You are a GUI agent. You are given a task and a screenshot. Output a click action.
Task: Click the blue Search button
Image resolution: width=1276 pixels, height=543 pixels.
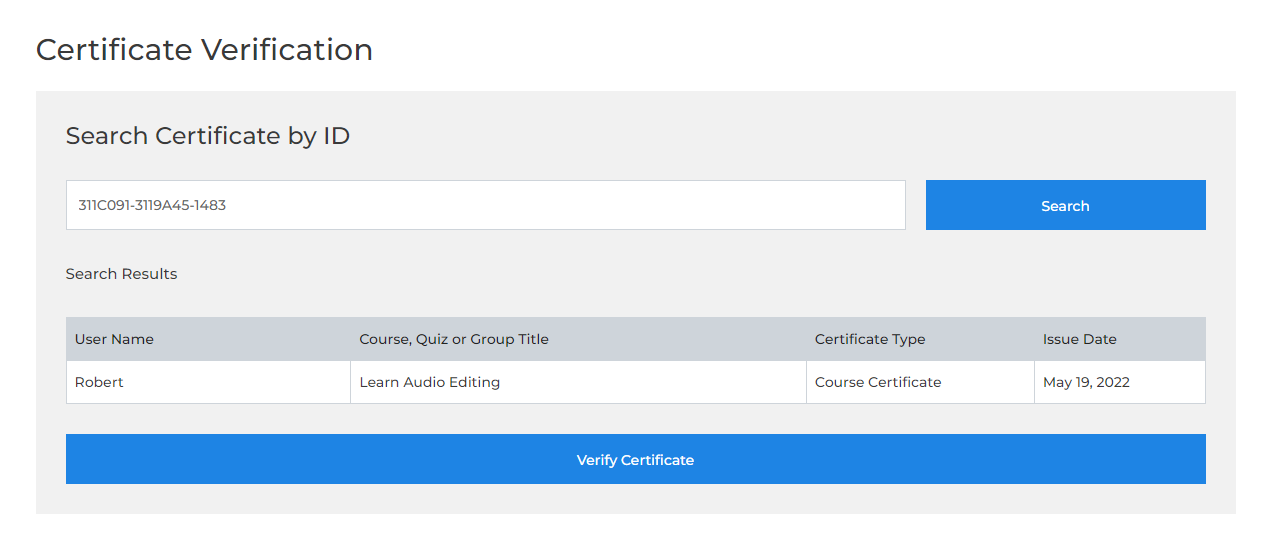pyautogui.click(x=1065, y=205)
